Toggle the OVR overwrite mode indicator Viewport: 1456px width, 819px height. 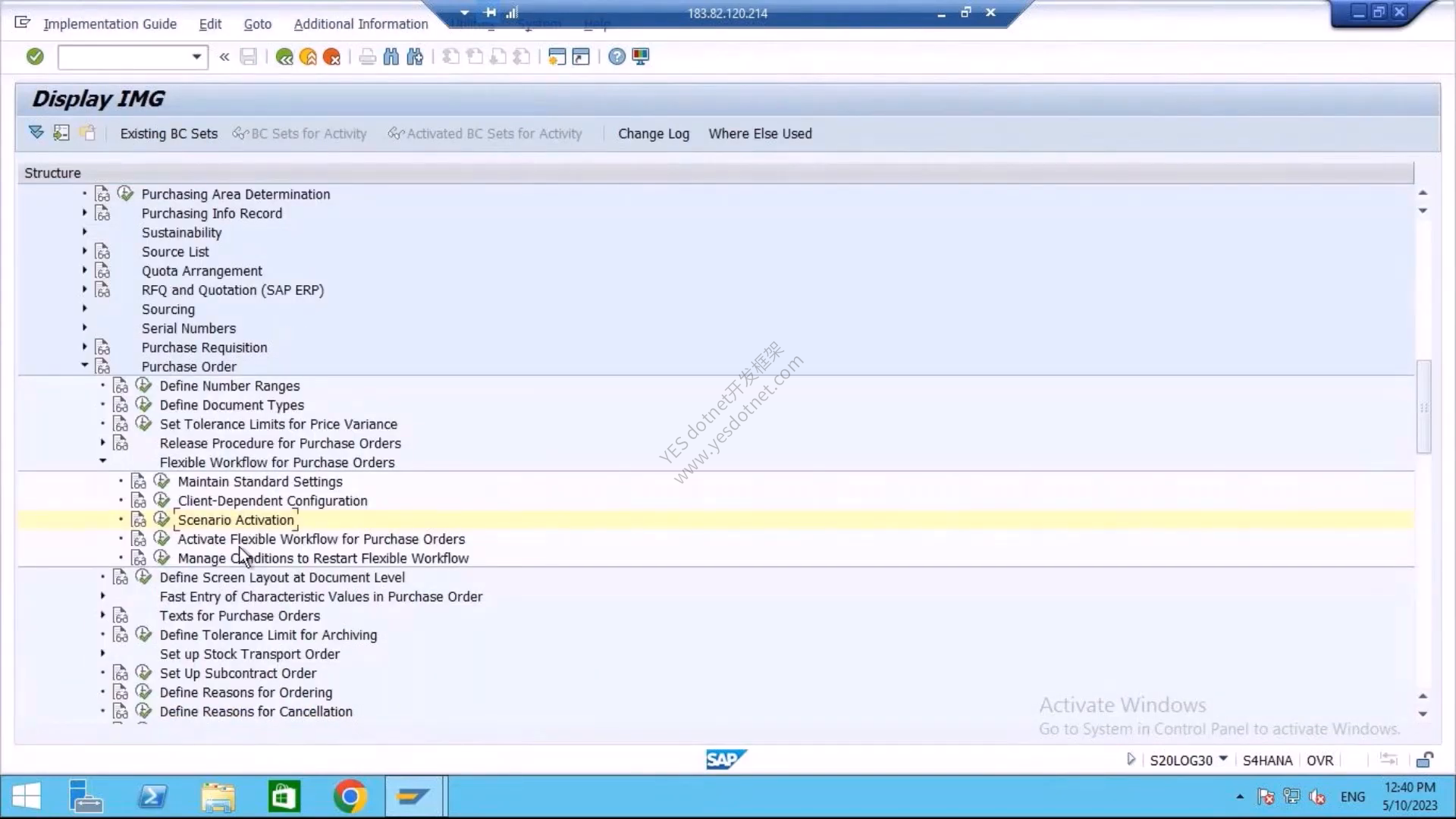pos(1319,760)
